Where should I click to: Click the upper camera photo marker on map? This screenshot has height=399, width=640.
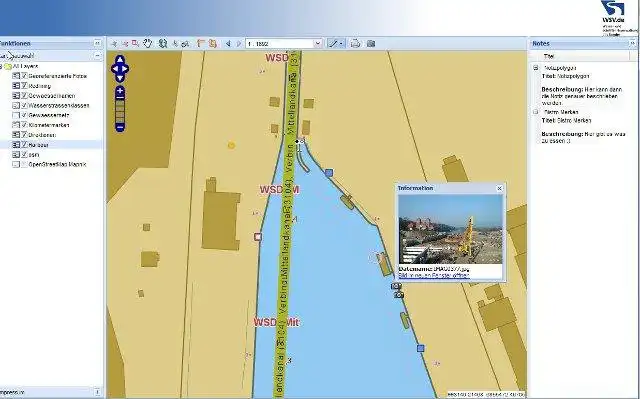(396, 286)
